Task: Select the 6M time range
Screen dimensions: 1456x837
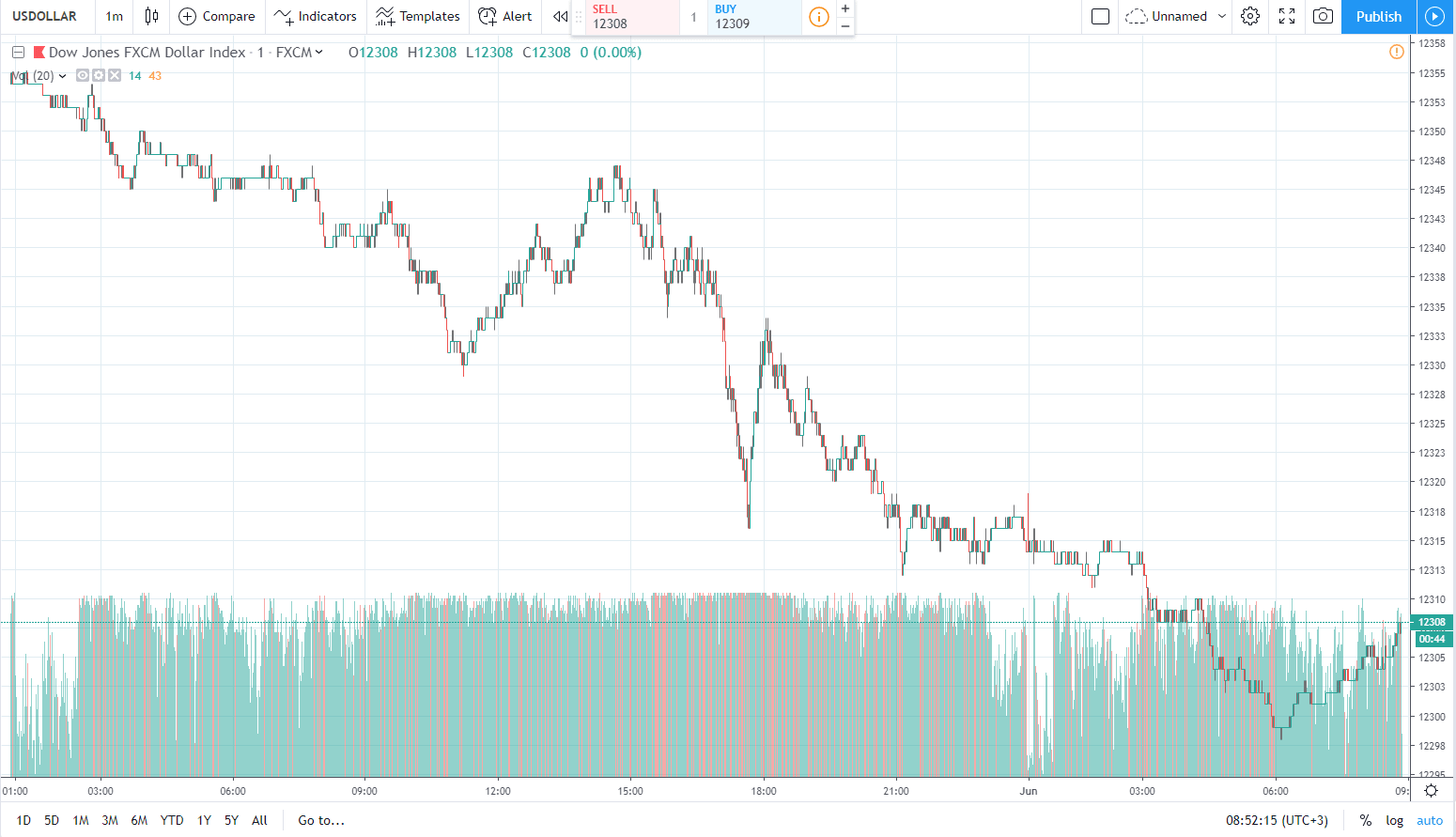Action: point(139,820)
